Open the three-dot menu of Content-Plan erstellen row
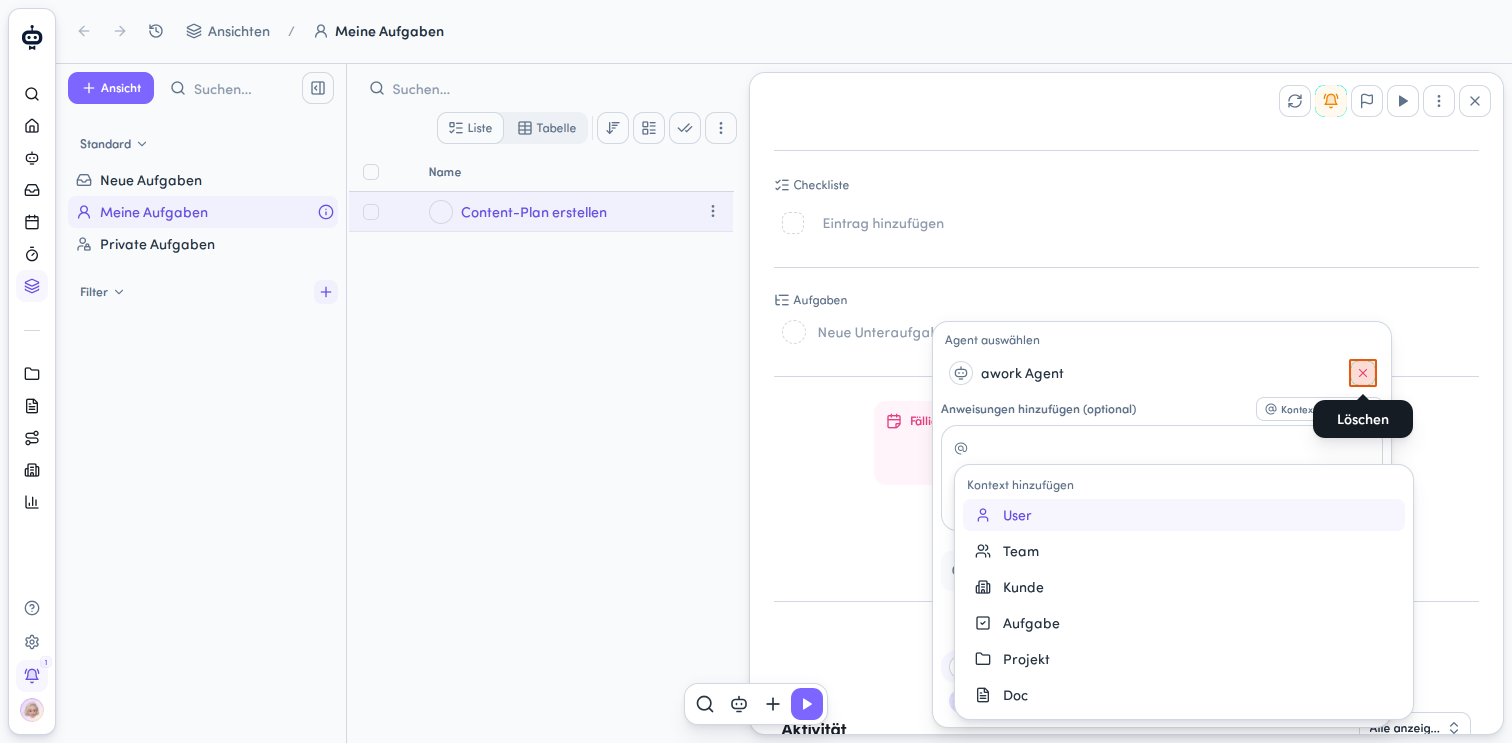This screenshot has width=1512, height=743. 713,212
